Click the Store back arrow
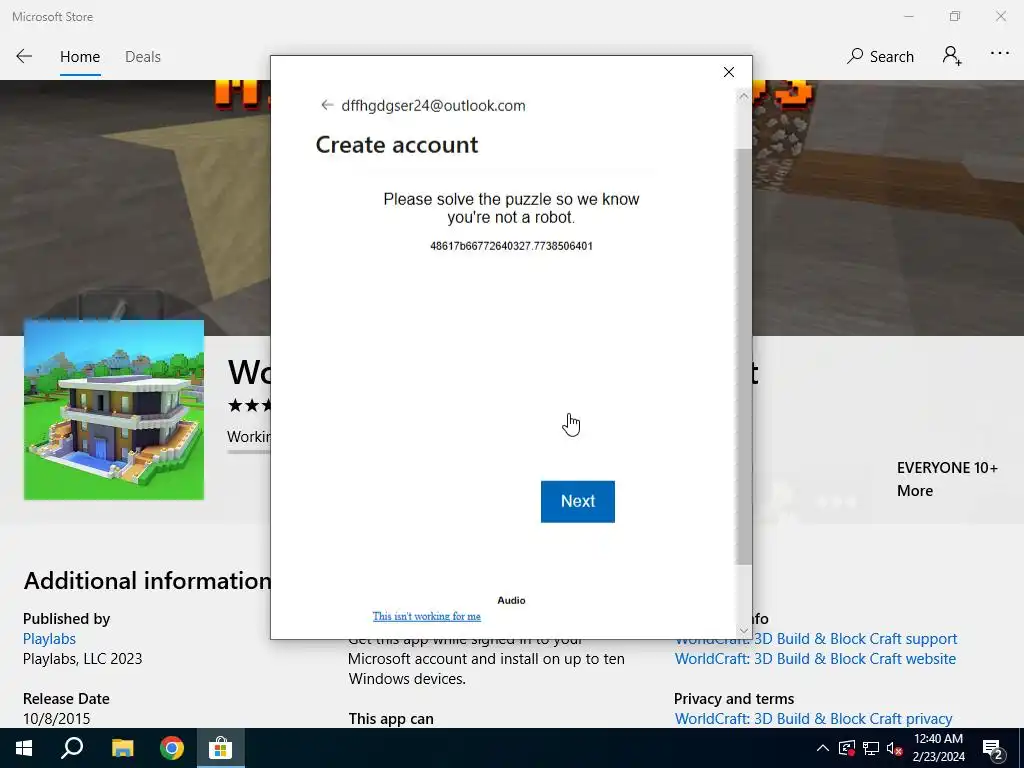Screen dimensions: 1024x768 coord(24,56)
